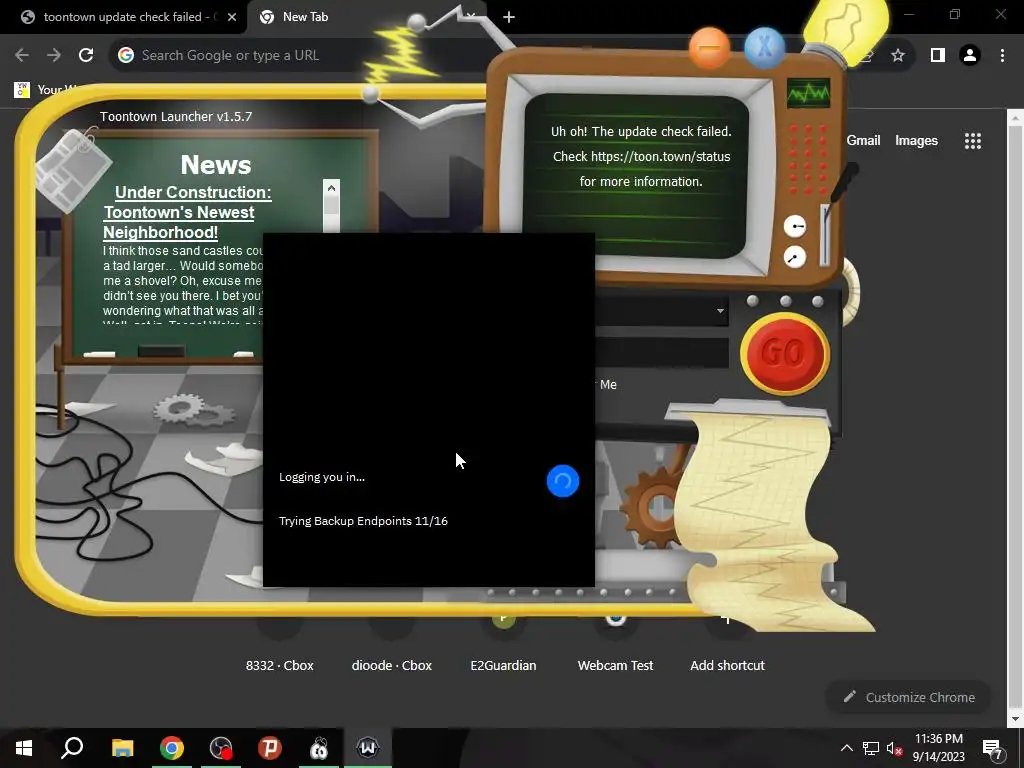Open the network tray icon
1024x768 pixels.
click(x=871, y=748)
